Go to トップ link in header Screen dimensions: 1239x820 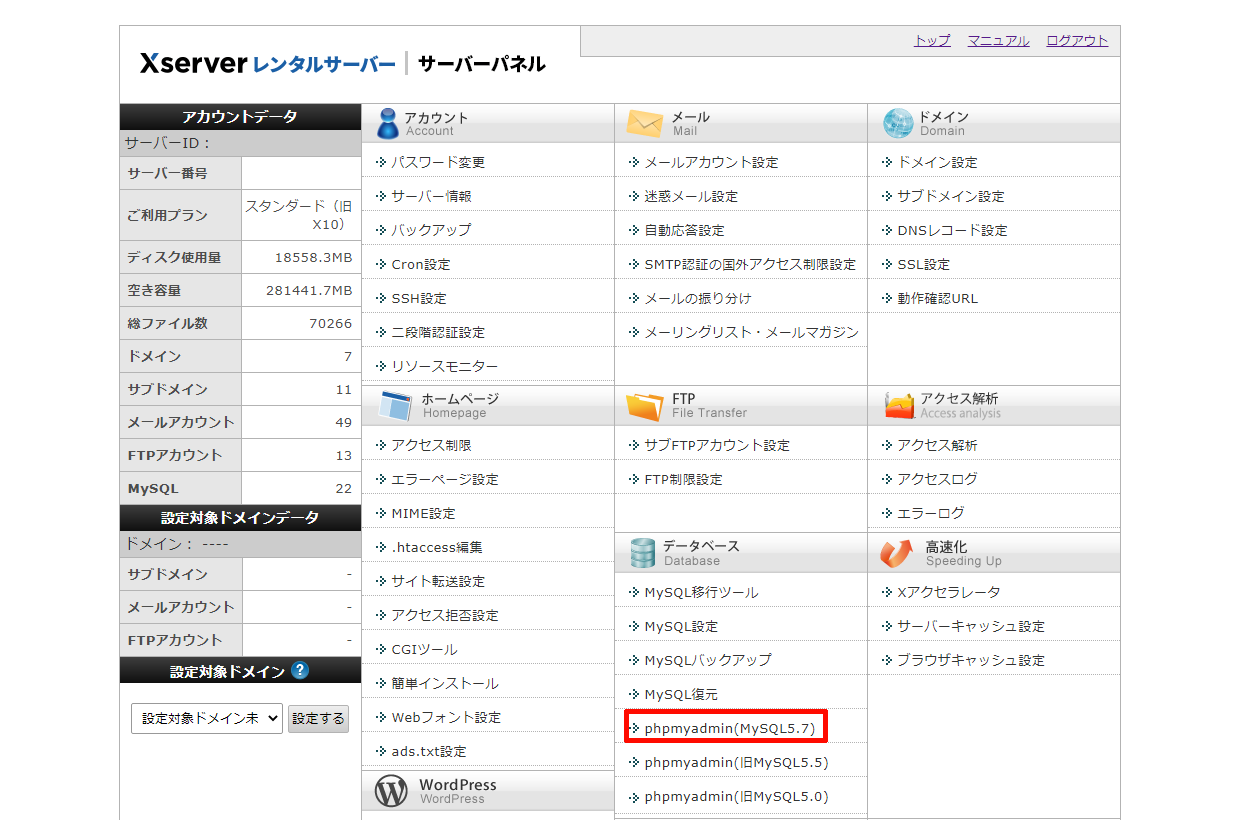click(932, 41)
